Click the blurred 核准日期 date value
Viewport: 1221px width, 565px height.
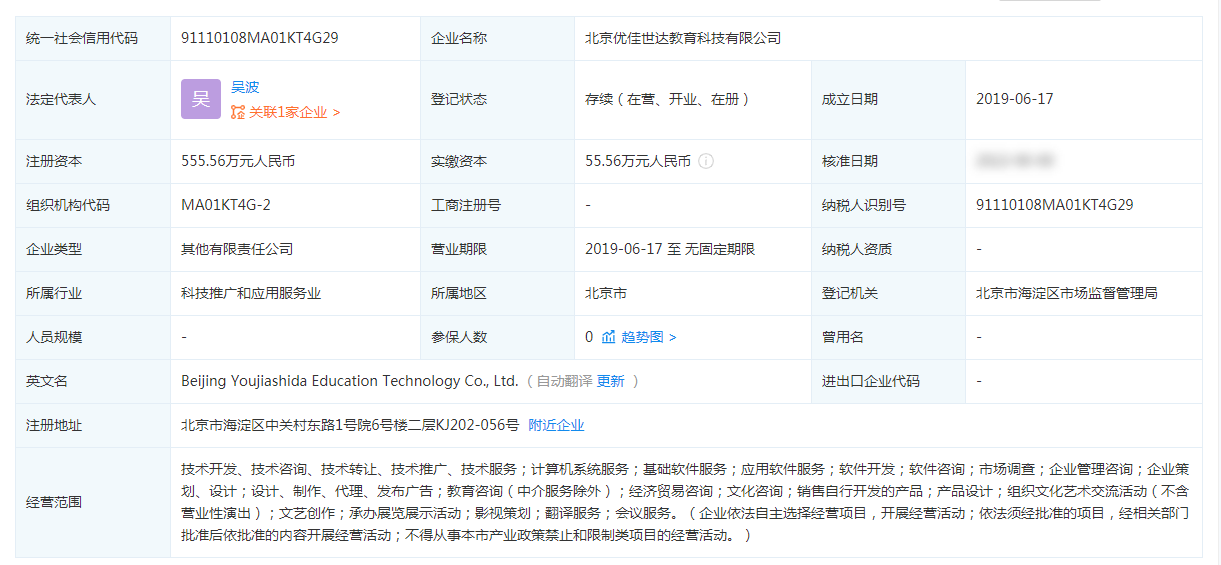click(1015, 161)
